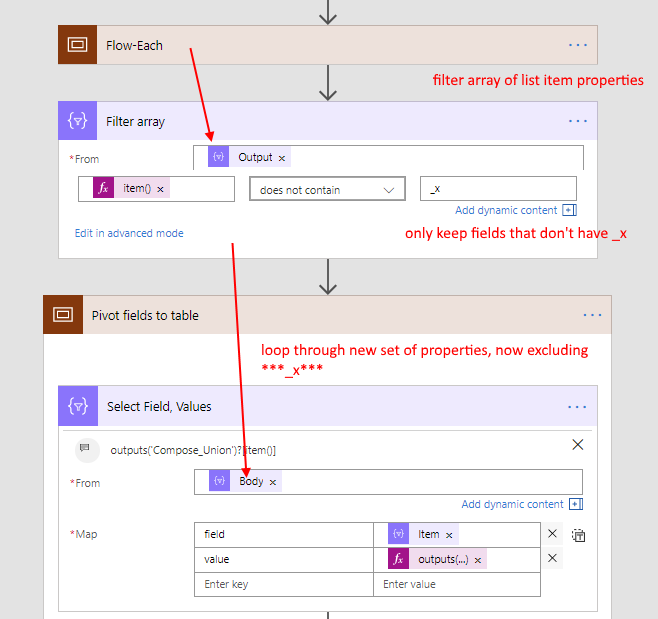Screen dimensions: 658x619
Task: Click the Select Field, Values action icon
Action: point(78,406)
